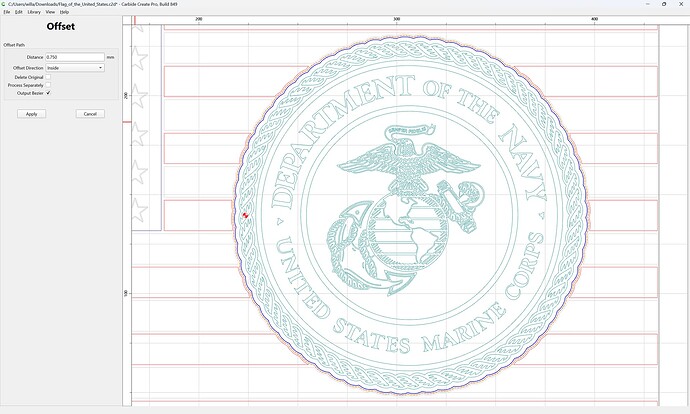
Task: Open the Help menu
Action: coord(64,12)
